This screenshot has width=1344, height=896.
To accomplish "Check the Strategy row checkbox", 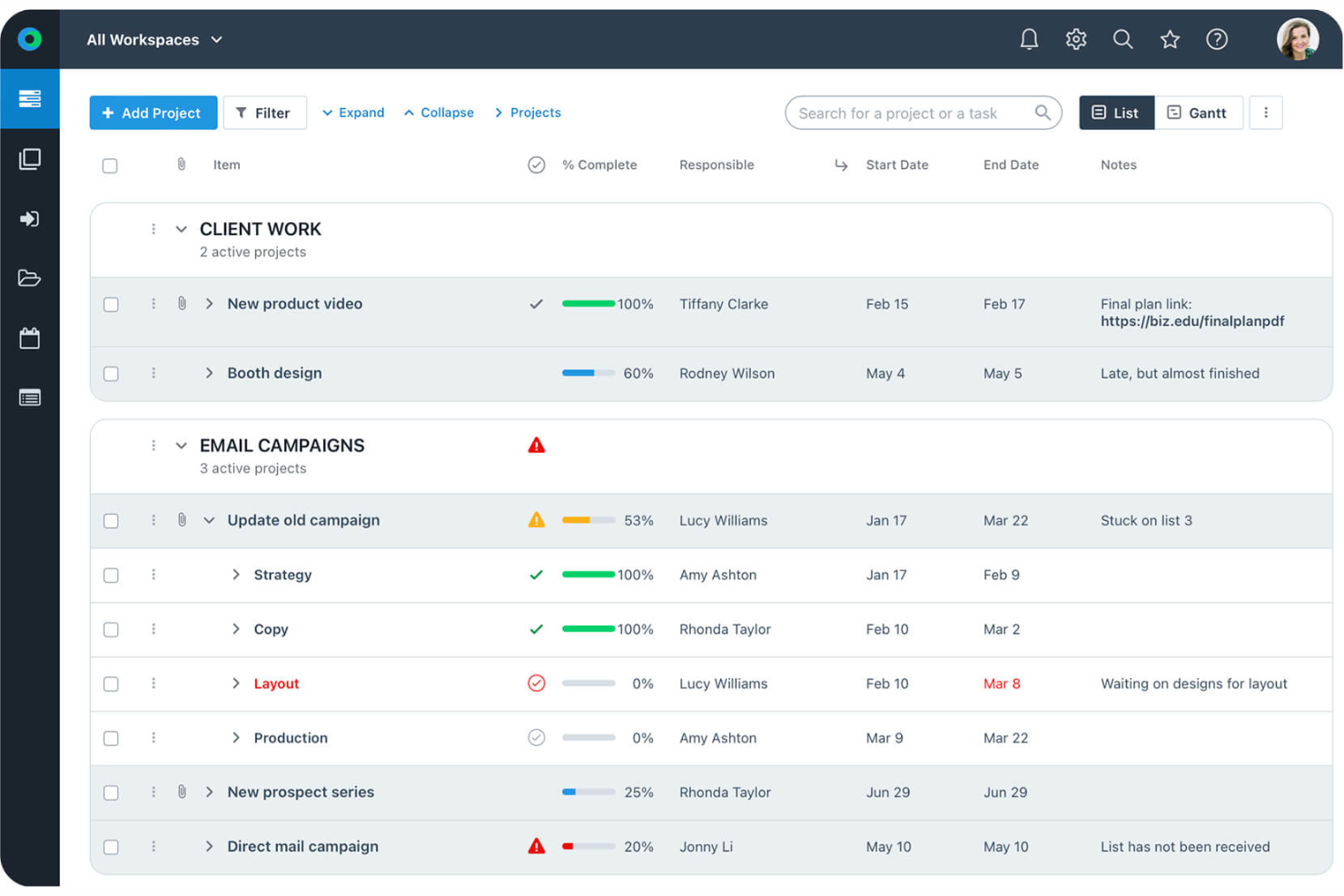I will click(x=111, y=576).
